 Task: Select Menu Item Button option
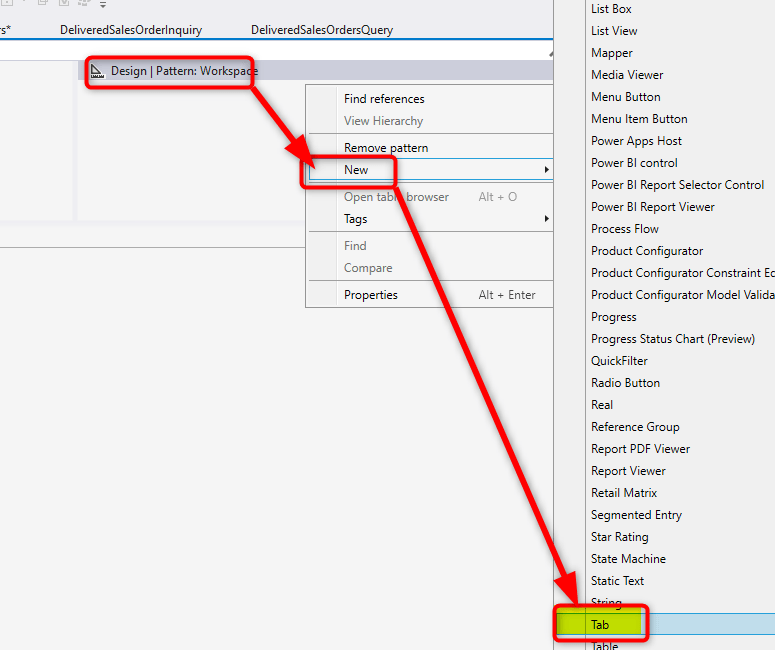[x=639, y=119]
